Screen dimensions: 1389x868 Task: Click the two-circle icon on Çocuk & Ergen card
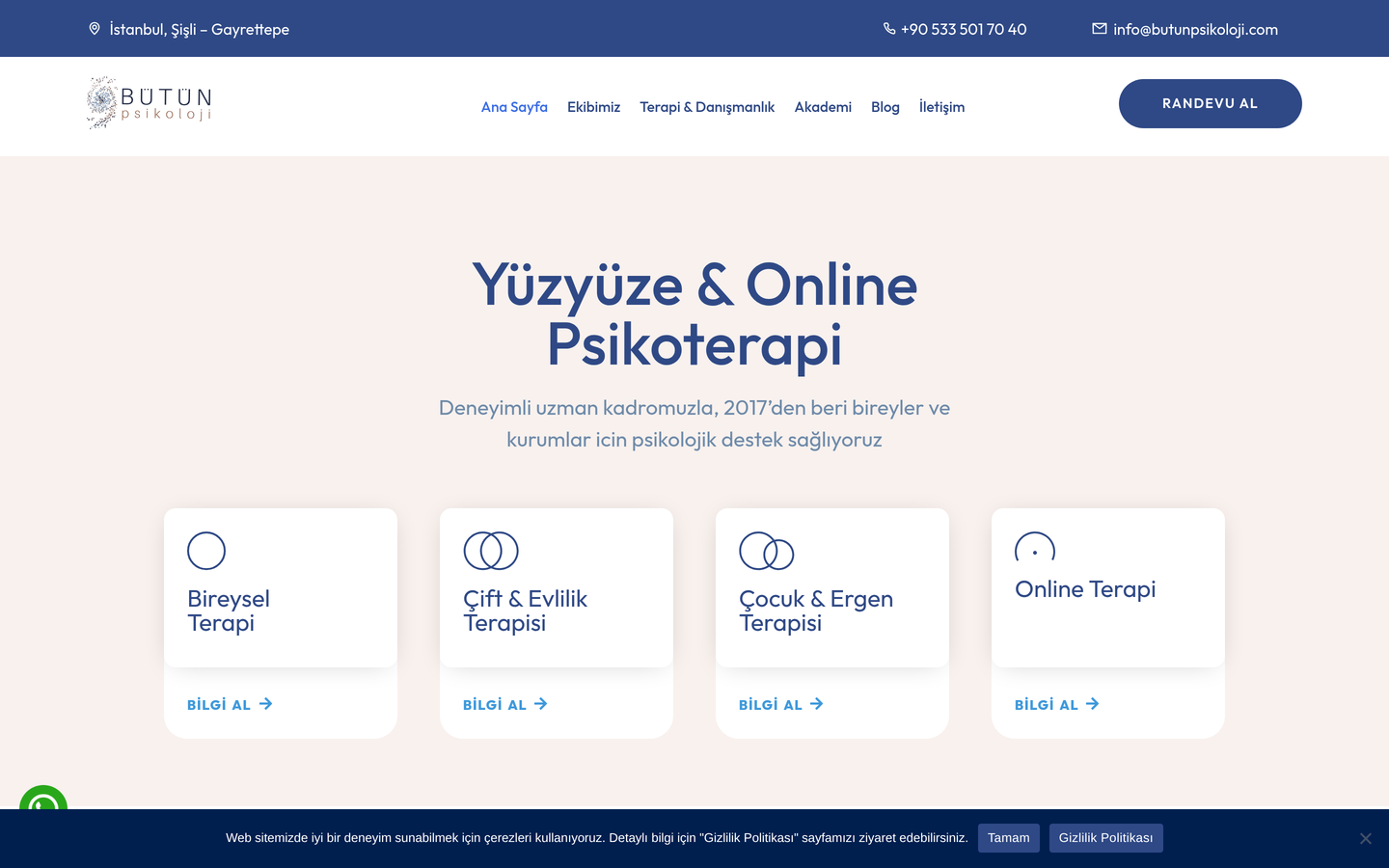tap(767, 551)
